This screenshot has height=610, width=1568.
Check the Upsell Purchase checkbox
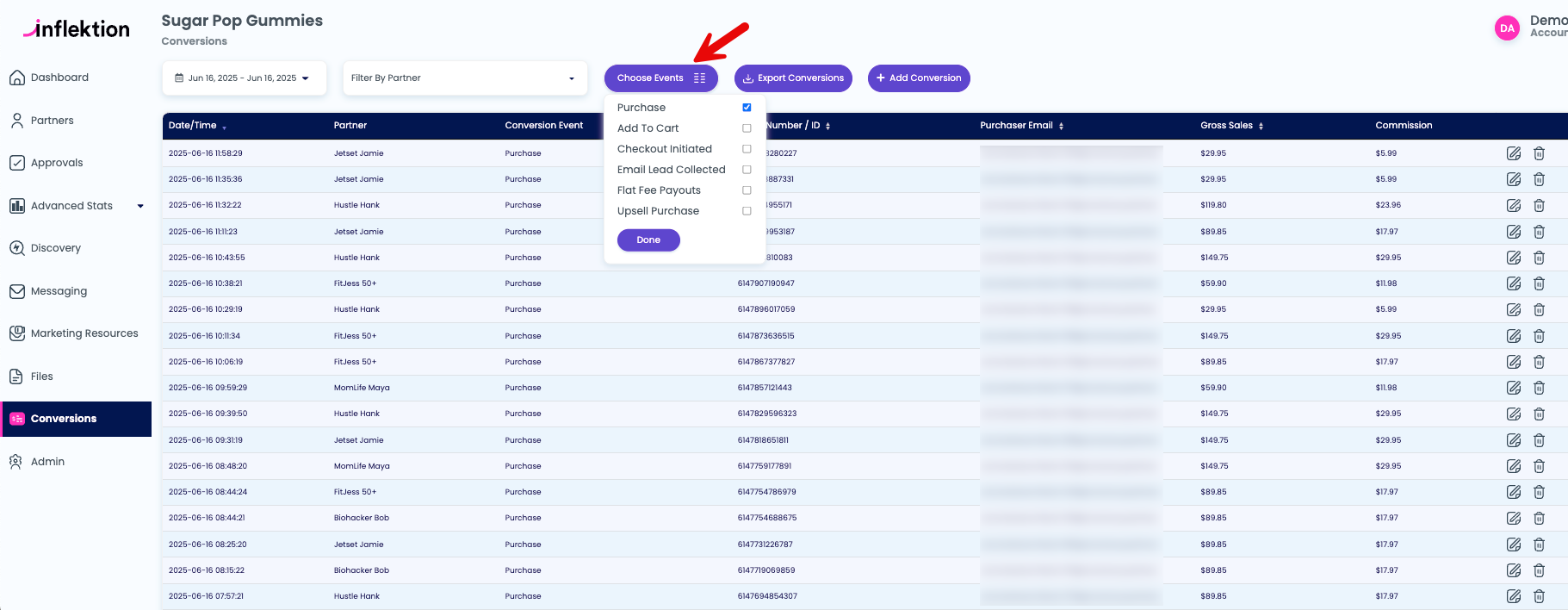[747, 211]
